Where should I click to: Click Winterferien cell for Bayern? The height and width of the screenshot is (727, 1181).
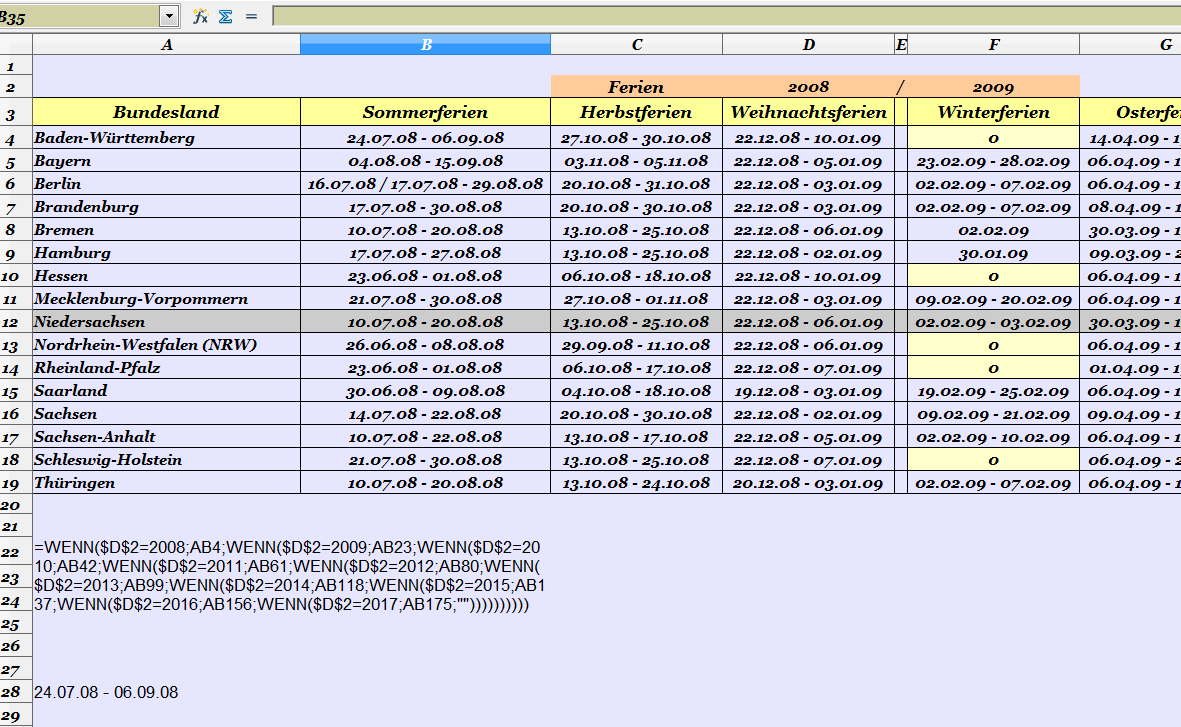(993, 161)
